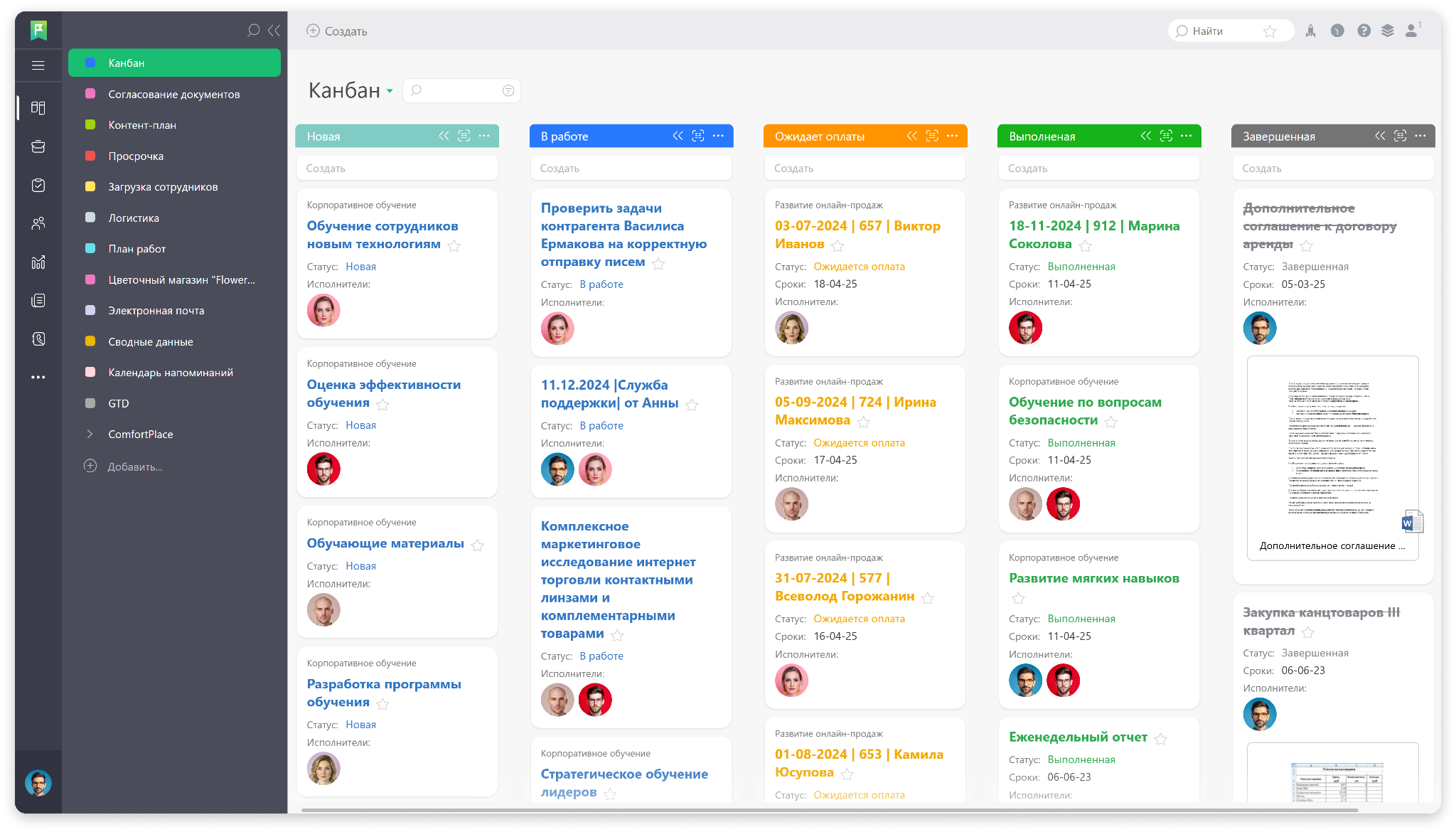Image resolution: width=1456 pixels, height=832 pixels.
Task: Click the red color square next to Просрочка
Action: (90, 156)
